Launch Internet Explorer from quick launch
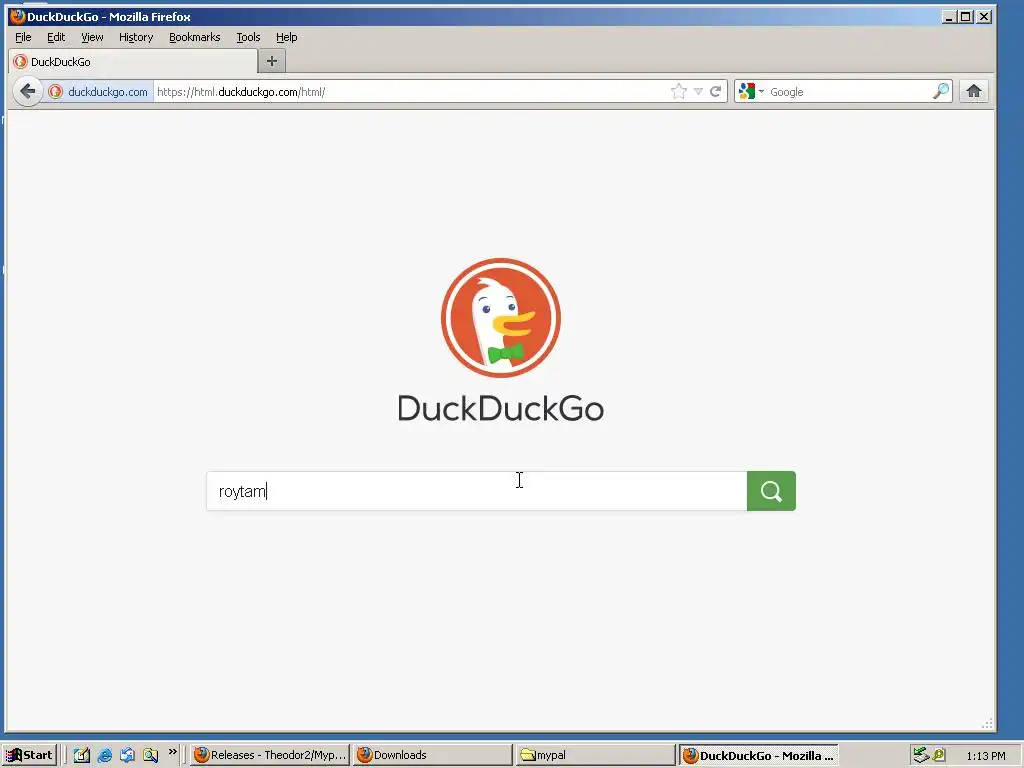1024x768 pixels. pos(104,756)
